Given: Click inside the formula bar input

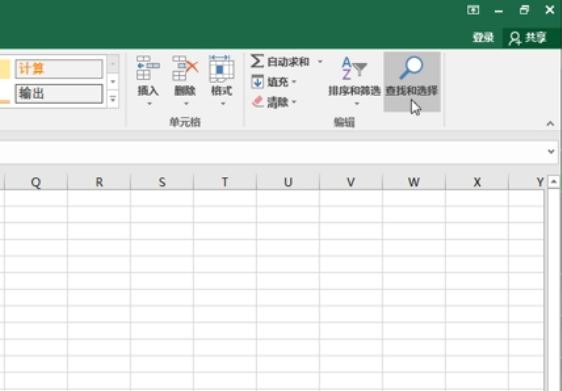Looking at the screenshot, I should 272,152.
